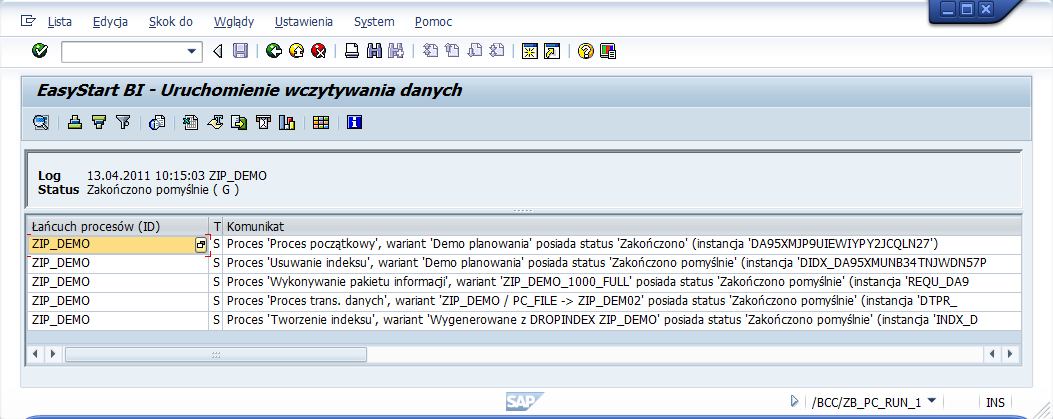Click the T column header

tap(216, 226)
